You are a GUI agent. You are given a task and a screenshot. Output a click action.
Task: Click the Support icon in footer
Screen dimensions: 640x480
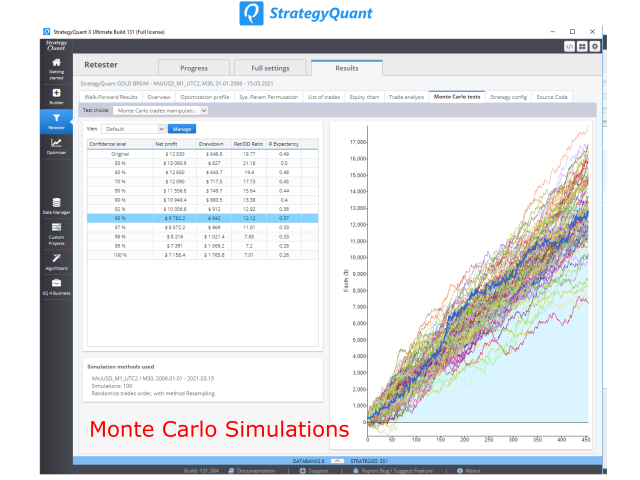pyautogui.click(x=302, y=471)
